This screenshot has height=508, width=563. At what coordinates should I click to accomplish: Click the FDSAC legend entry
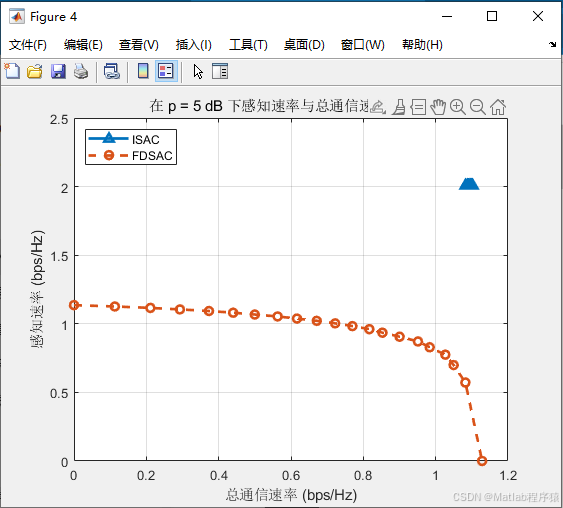(x=130, y=155)
